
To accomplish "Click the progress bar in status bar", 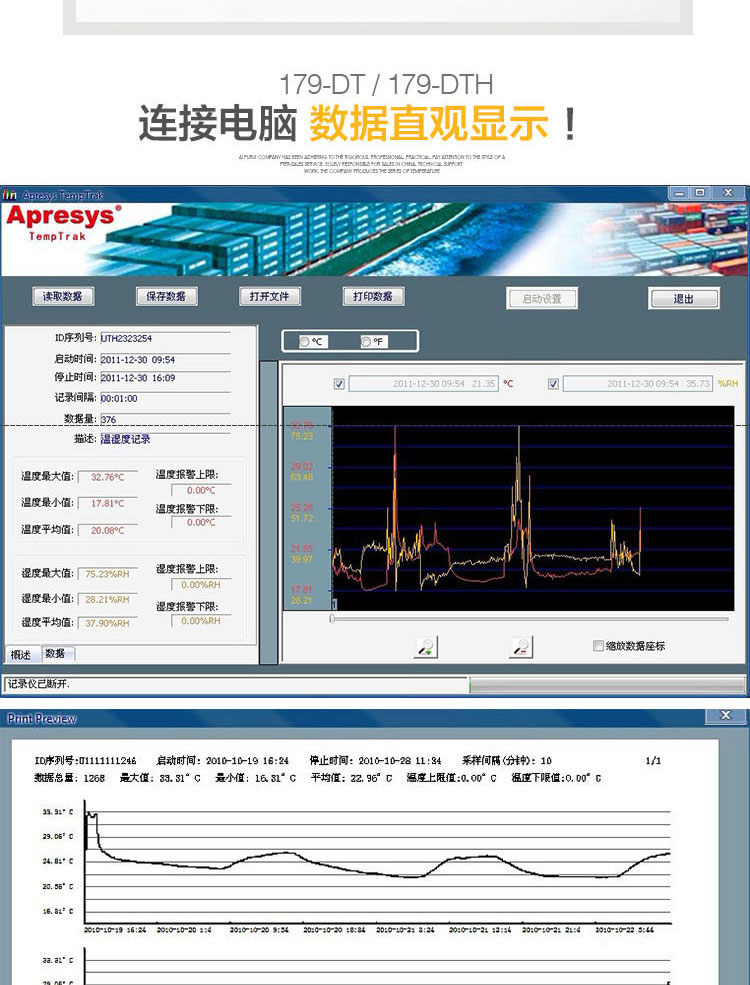I will (x=607, y=685).
